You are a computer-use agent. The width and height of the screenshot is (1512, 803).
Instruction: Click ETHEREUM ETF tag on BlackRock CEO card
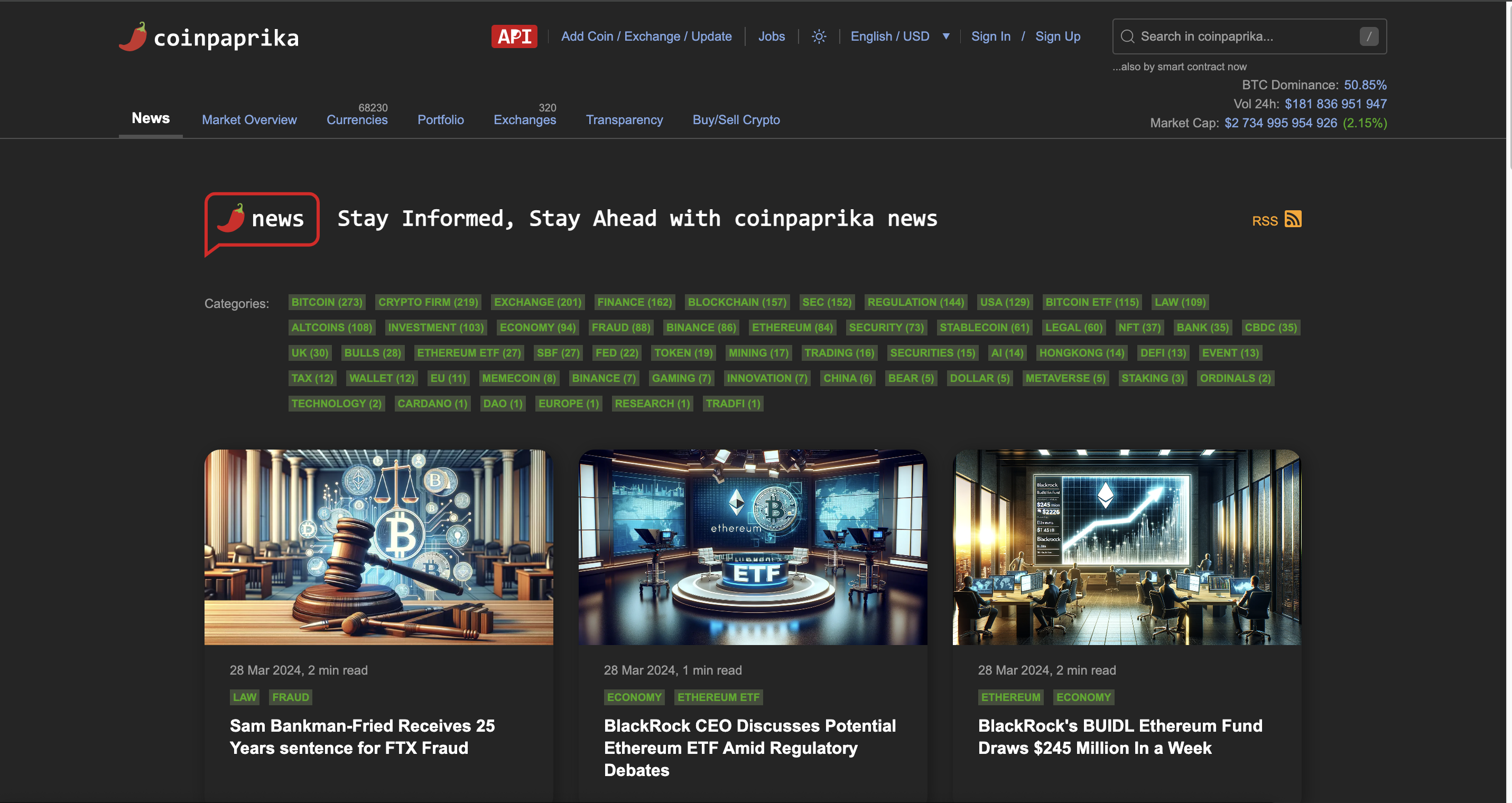click(718, 697)
